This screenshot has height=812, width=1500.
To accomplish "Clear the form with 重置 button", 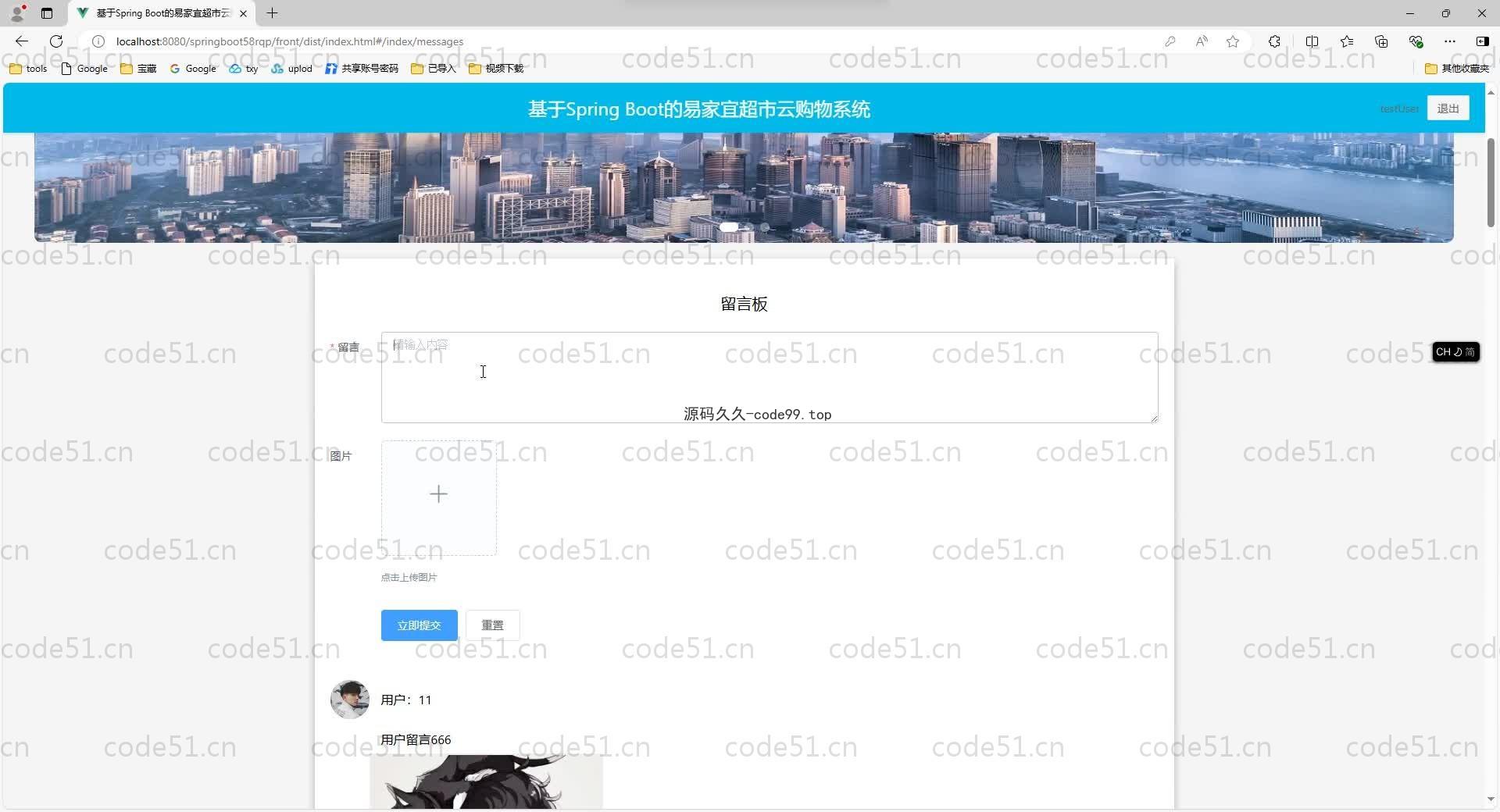I will click(x=493, y=625).
